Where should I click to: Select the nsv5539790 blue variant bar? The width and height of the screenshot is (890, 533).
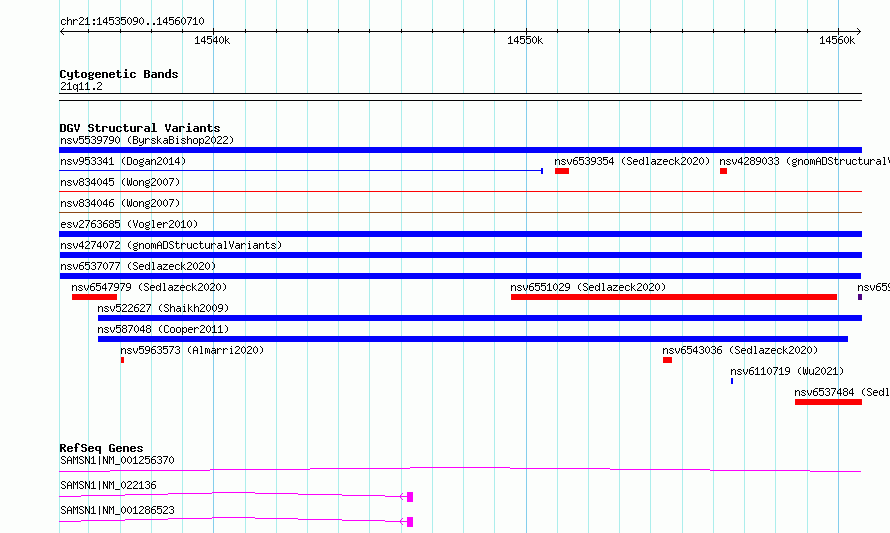point(460,150)
